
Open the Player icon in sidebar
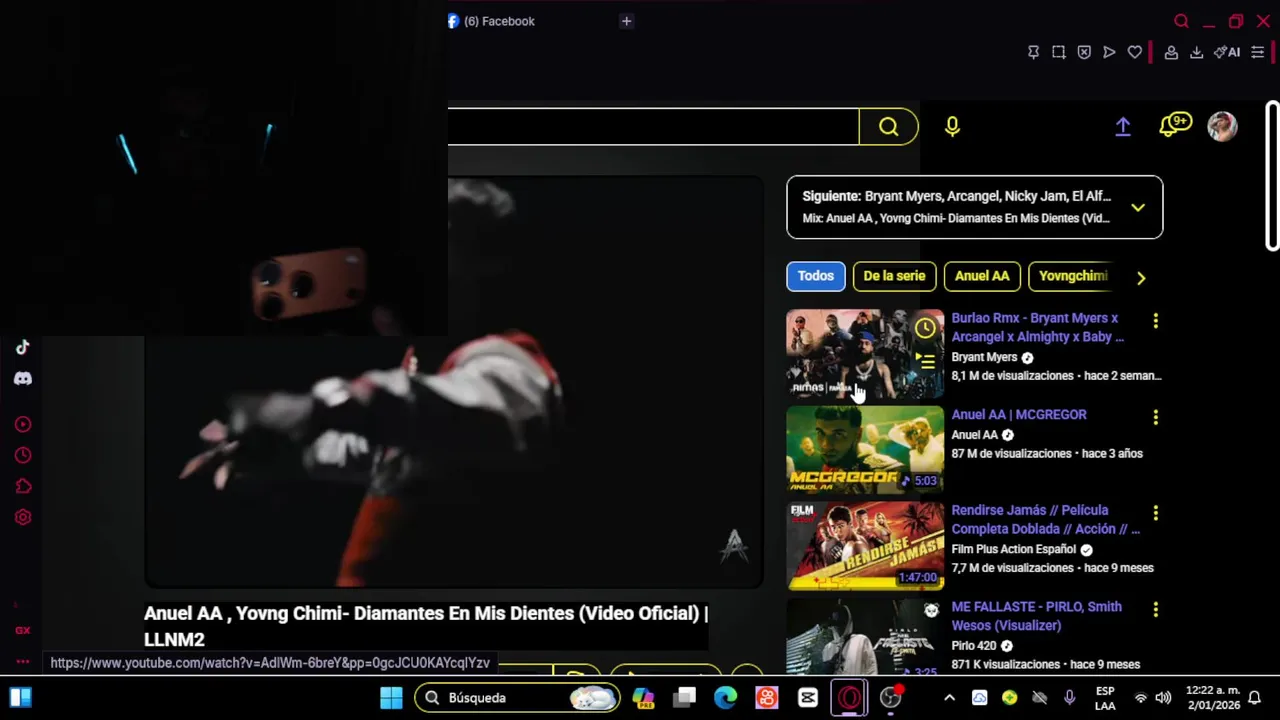23,424
